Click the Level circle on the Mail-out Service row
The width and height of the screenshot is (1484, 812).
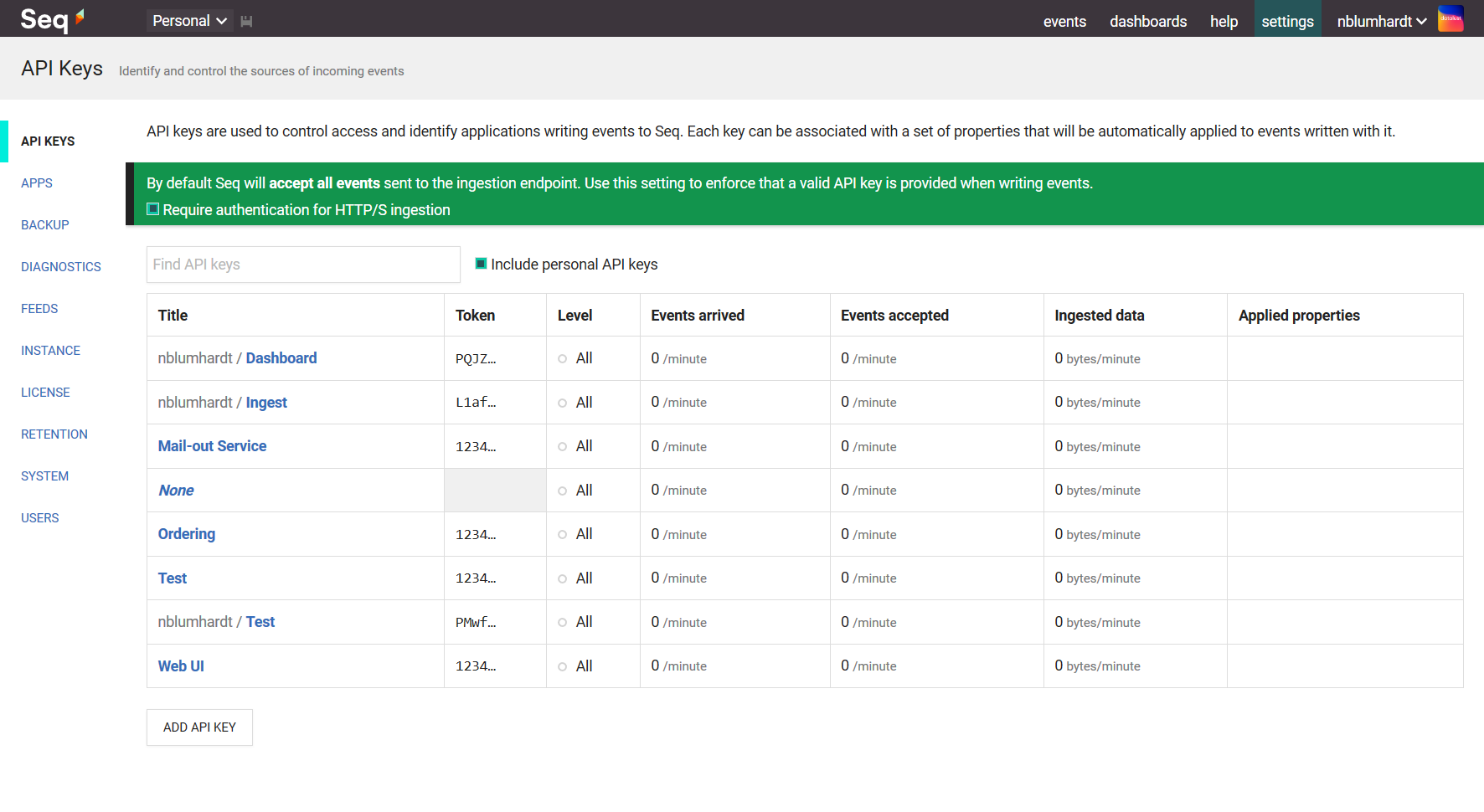pos(562,446)
